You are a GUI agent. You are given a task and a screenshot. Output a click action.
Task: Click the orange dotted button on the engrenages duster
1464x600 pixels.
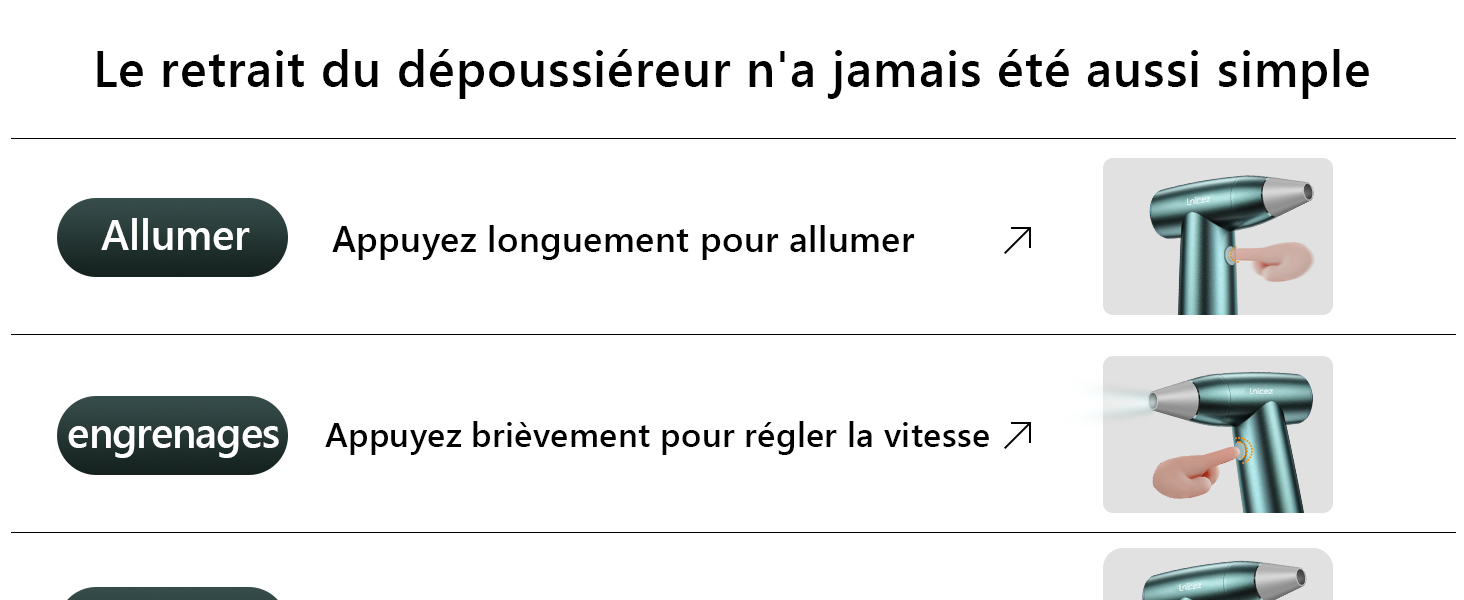pos(1243,452)
